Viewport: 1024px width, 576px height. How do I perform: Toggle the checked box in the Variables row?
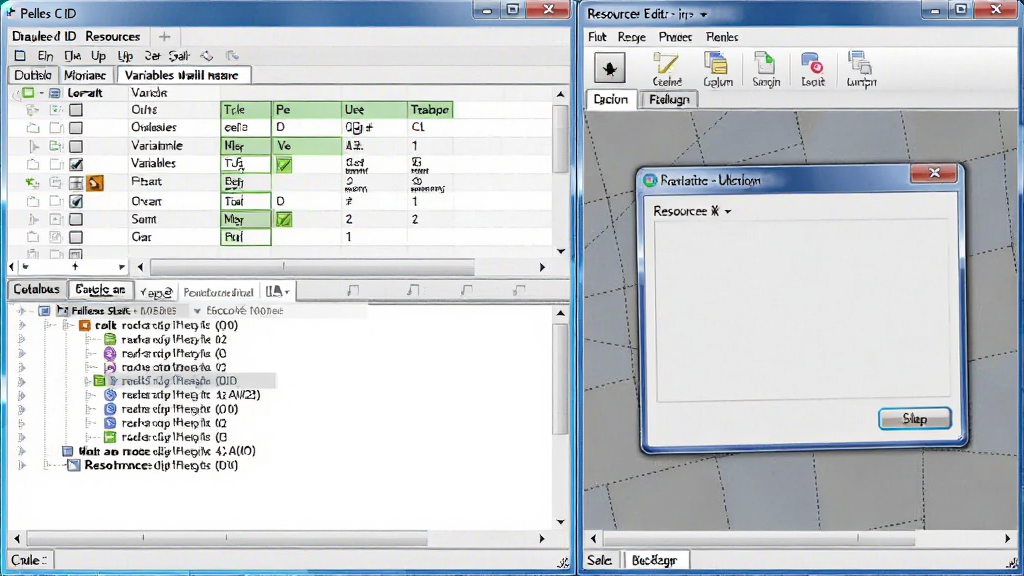click(x=76, y=164)
